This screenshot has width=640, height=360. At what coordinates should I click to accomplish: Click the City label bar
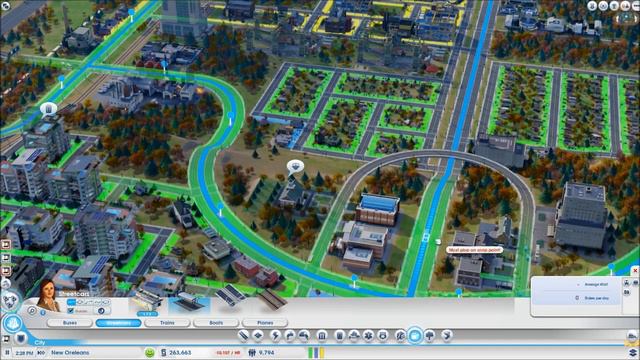tap(40, 342)
